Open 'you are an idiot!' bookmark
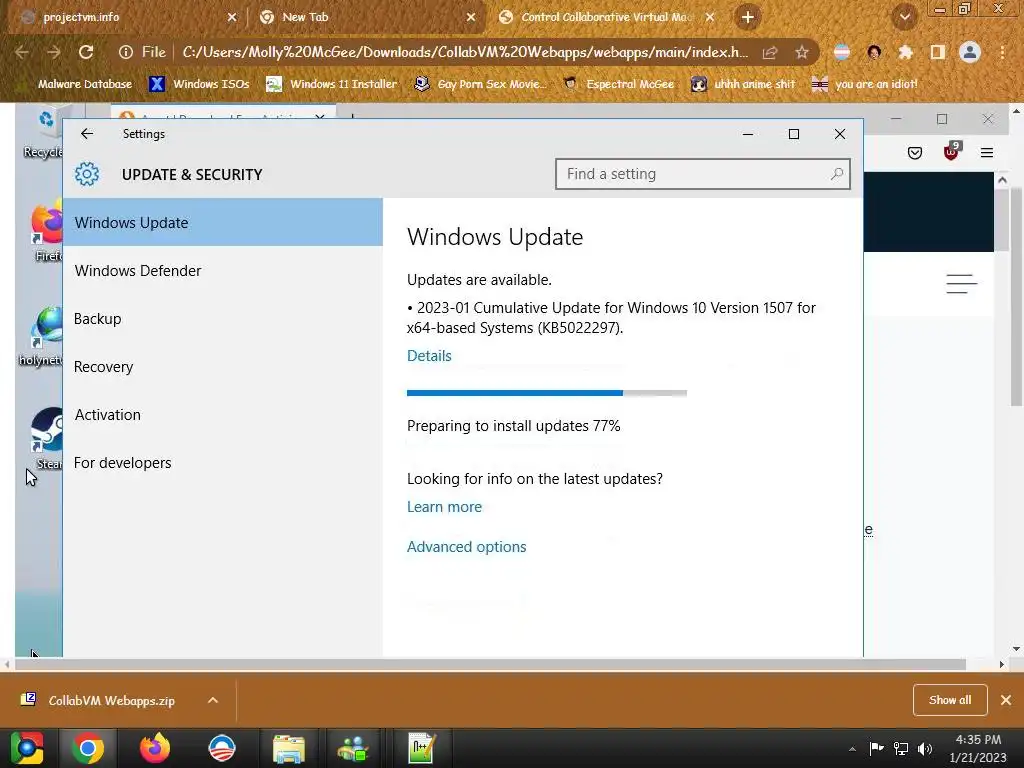The image size is (1024, 768). coord(865,84)
